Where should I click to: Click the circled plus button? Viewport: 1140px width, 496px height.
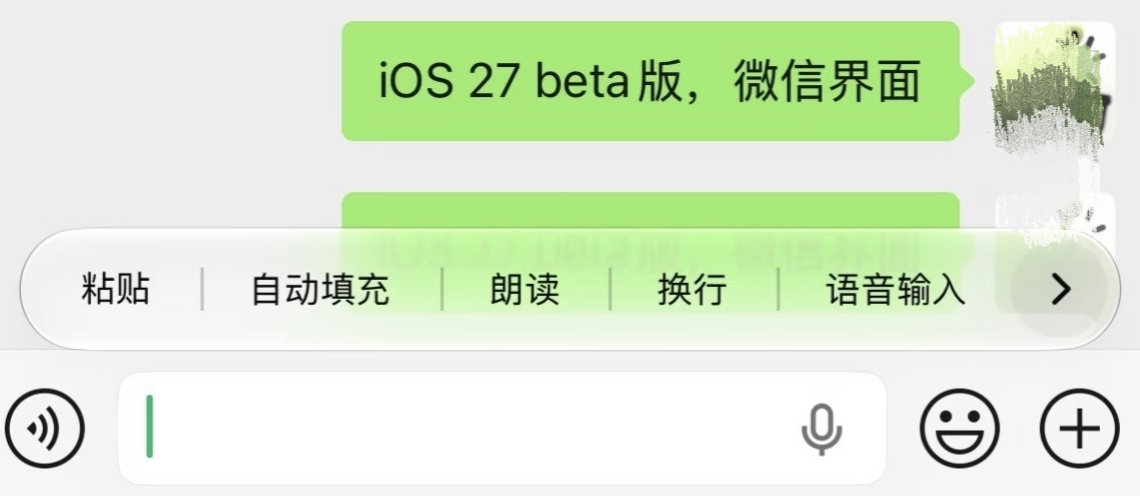click(1080, 428)
